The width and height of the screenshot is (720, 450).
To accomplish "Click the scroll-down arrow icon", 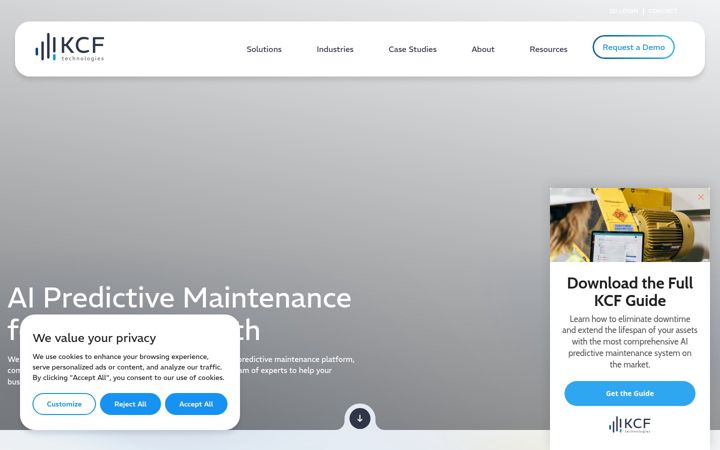I will tap(360, 418).
